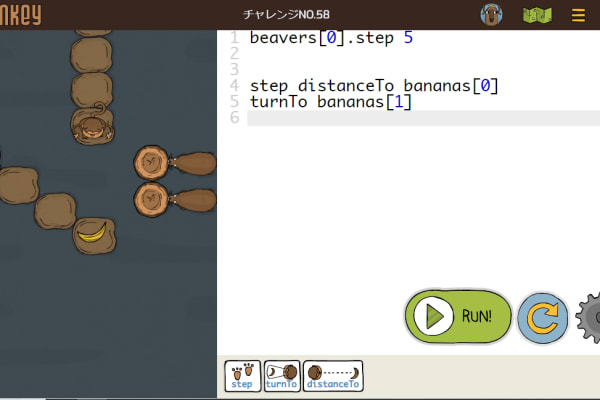Click the monkey character on the stone
This screenshot has width=600, height=400.
pos(92,125)
